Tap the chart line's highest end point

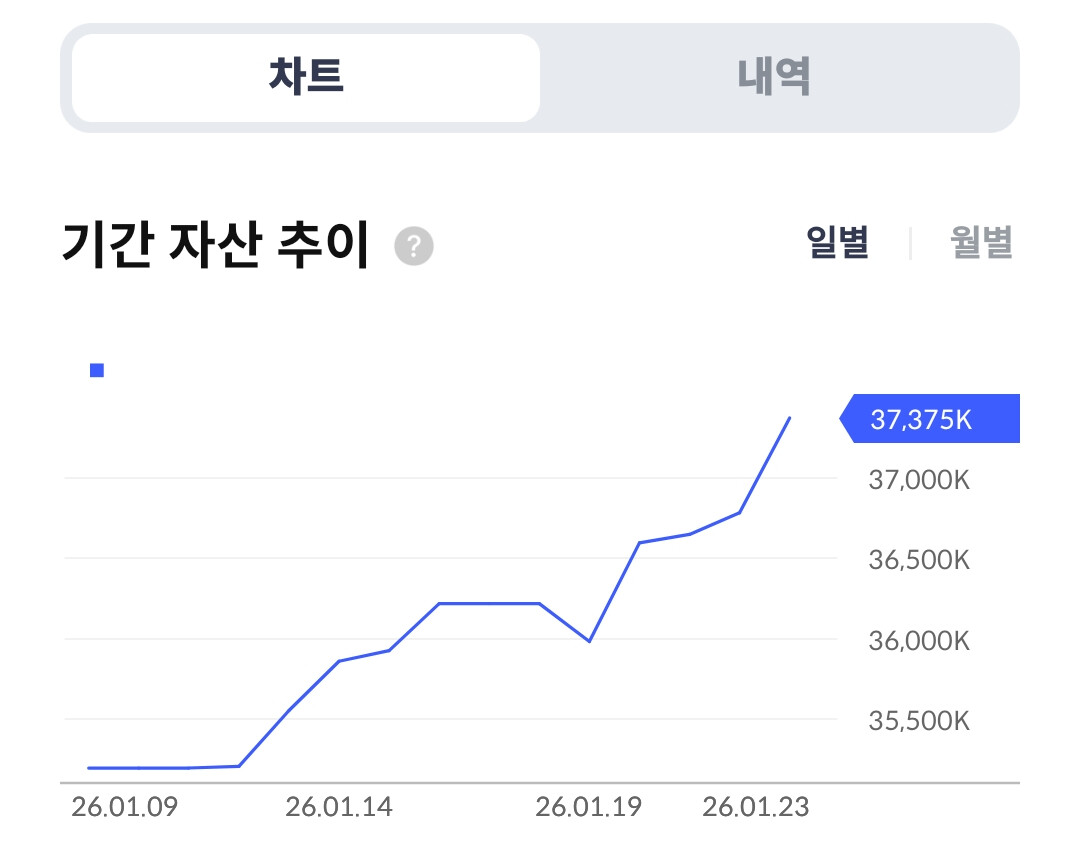coord(790,418)
